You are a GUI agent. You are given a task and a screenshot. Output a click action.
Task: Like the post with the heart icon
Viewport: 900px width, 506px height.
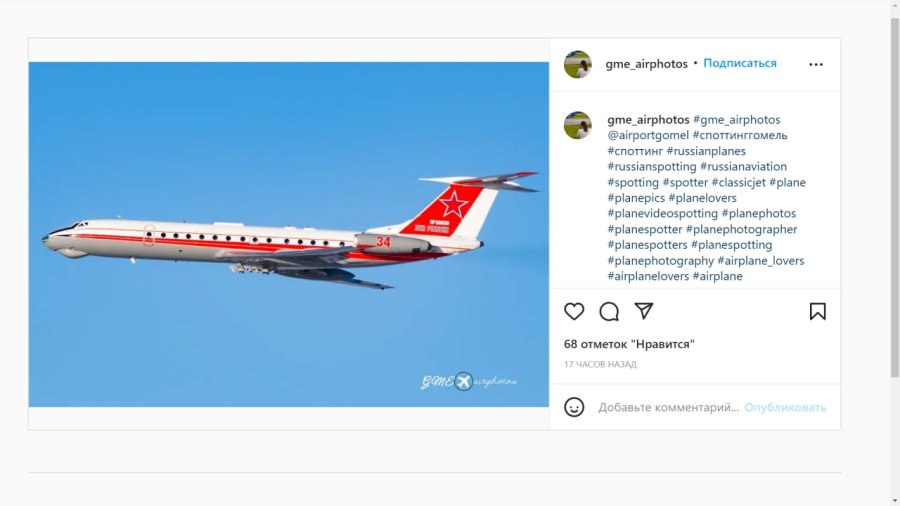(x=574, y=312)
